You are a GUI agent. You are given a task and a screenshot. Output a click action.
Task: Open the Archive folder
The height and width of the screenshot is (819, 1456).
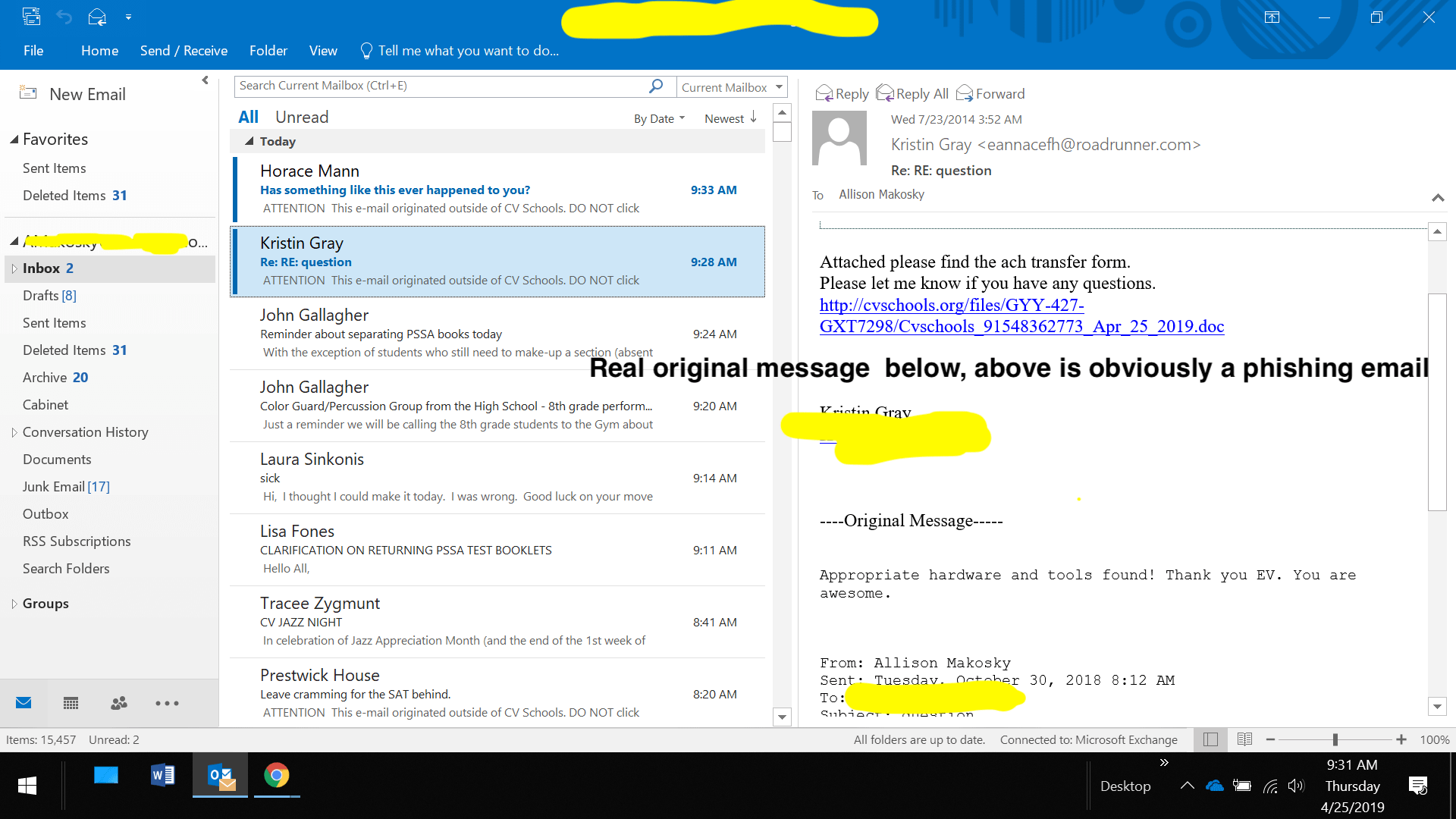(55, 378)
